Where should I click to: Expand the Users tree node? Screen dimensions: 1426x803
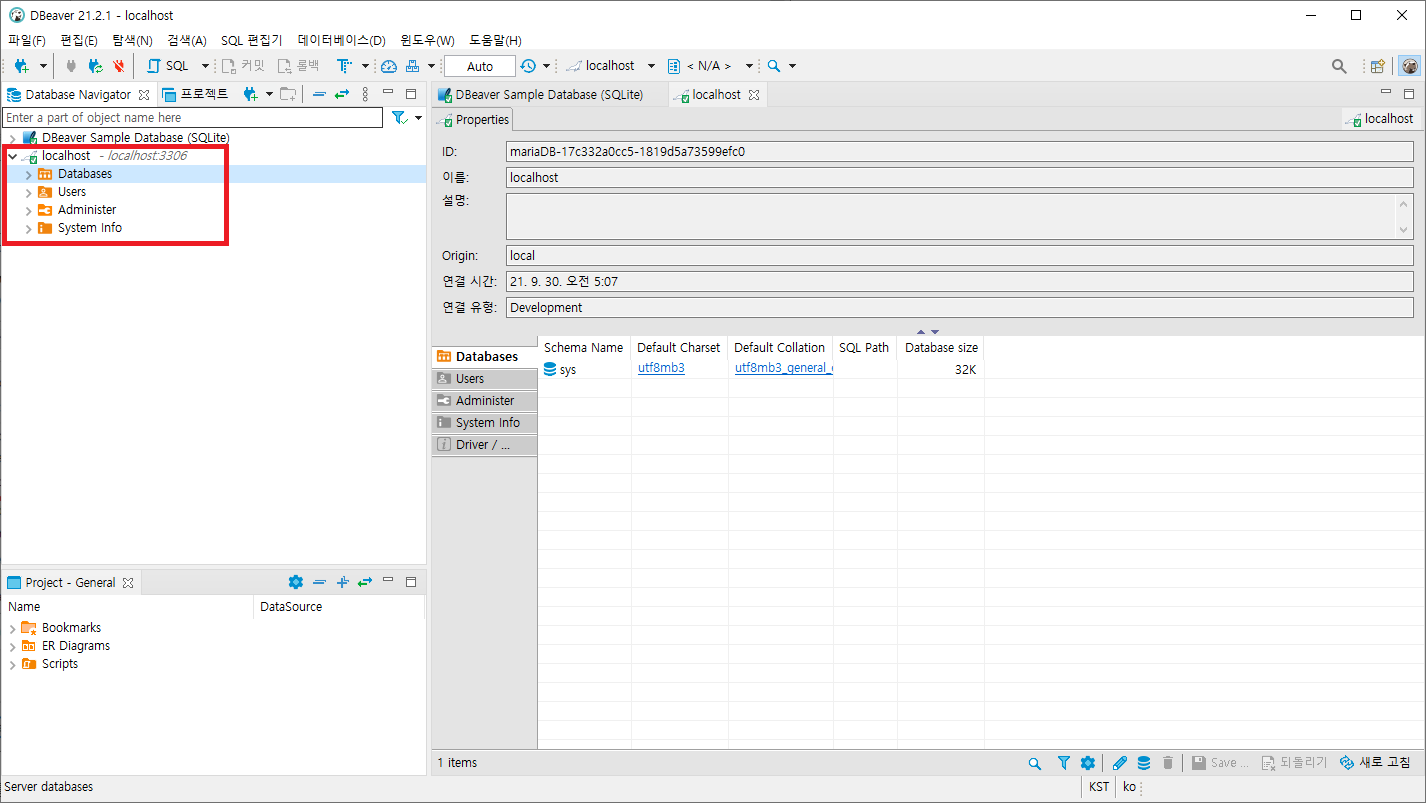[x=28, y=192]
